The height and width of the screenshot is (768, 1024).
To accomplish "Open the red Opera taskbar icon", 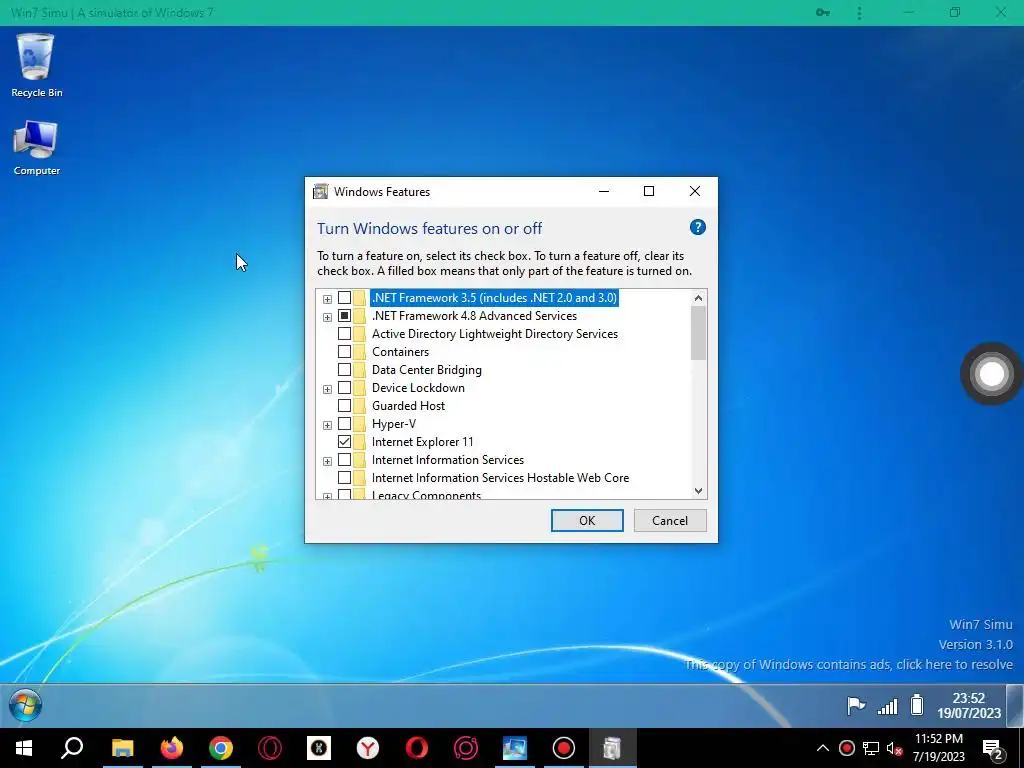I will click(417, 748).
